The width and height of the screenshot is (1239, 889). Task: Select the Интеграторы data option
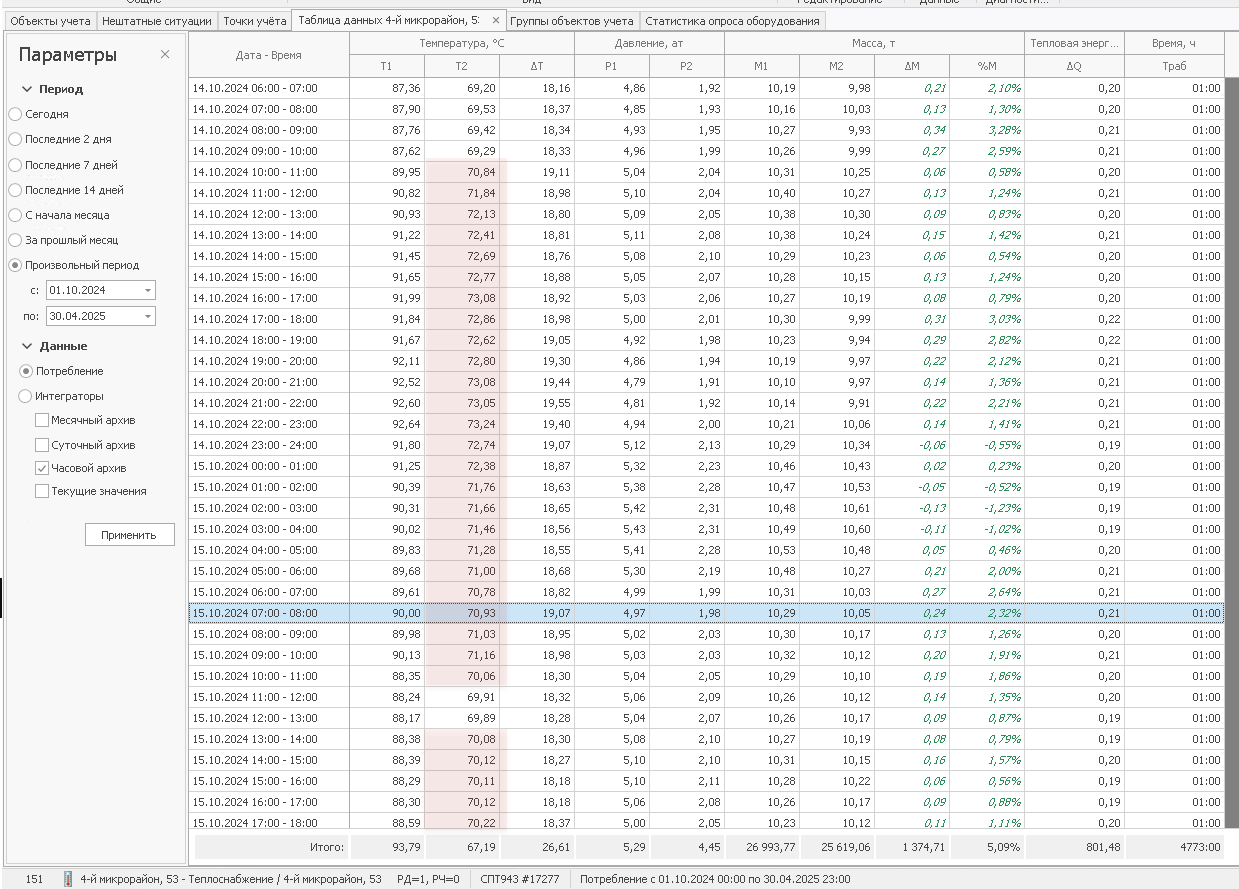click(x=26, y=396)
